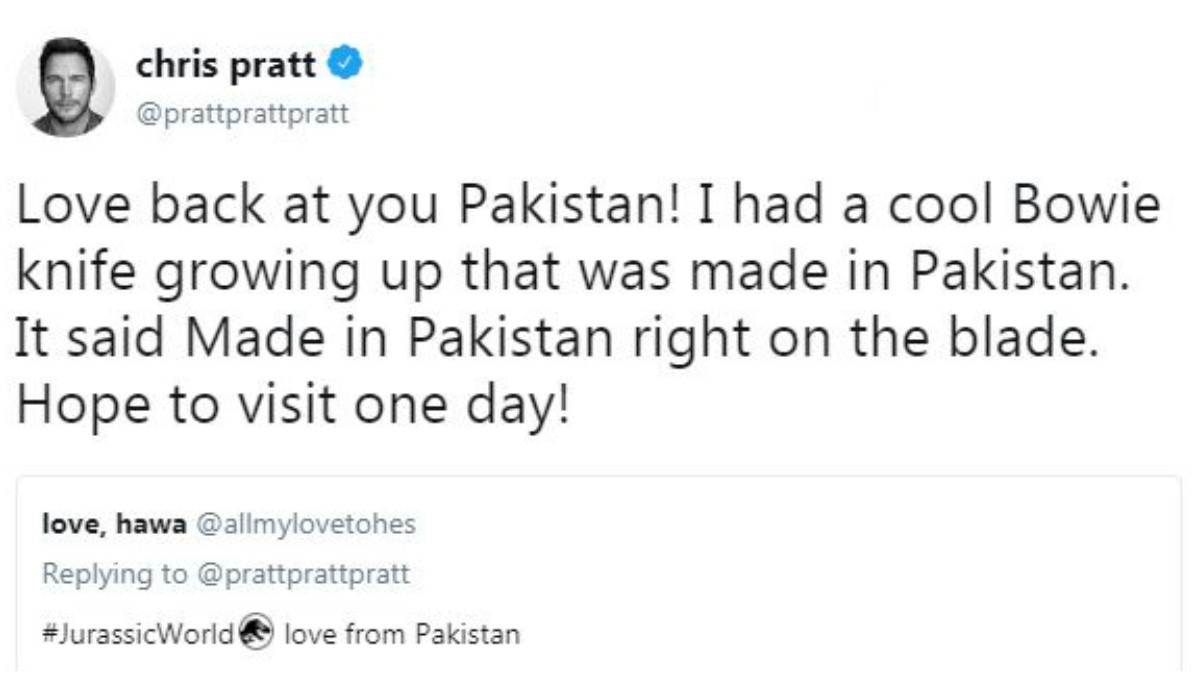Image resolution: width=1200 pixels, height=675 pixels.
Task: Open the #JurassicWorld hashtag
Action: pyautogui.click(x=139, y=634)
